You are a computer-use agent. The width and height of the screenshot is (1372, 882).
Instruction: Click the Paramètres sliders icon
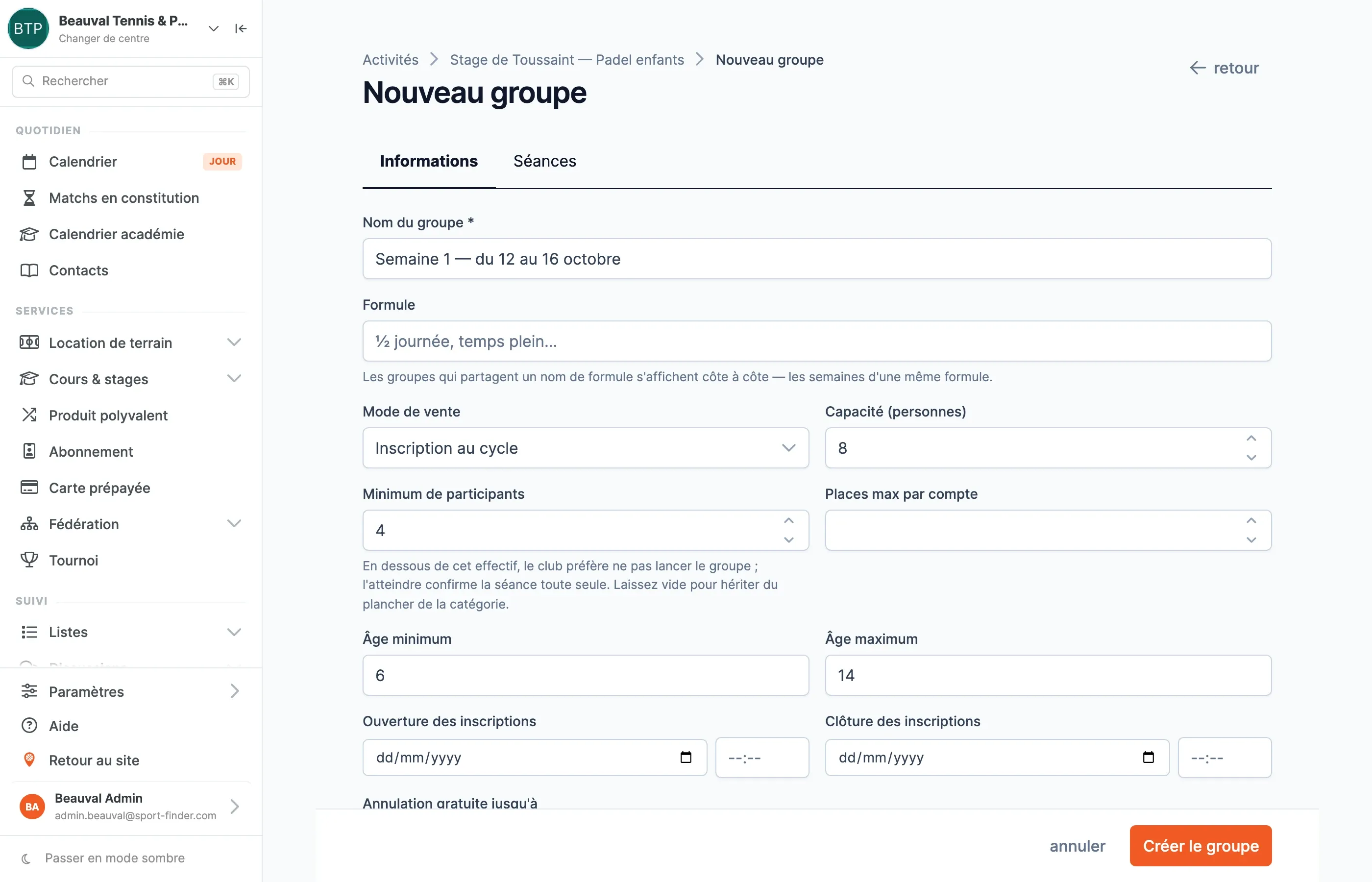point(29,691)
